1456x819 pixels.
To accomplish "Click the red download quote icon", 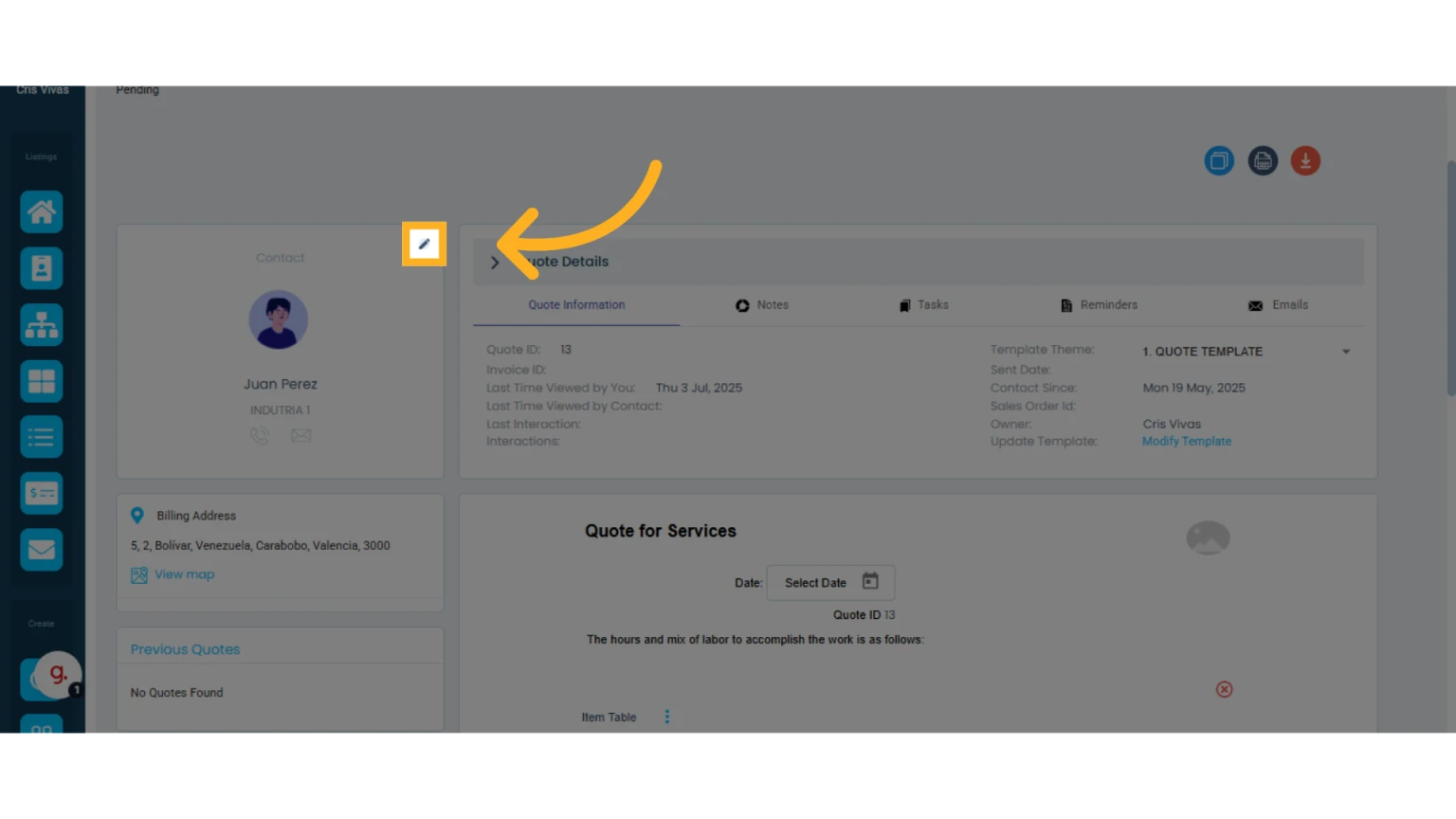I will coord(1305,160).
